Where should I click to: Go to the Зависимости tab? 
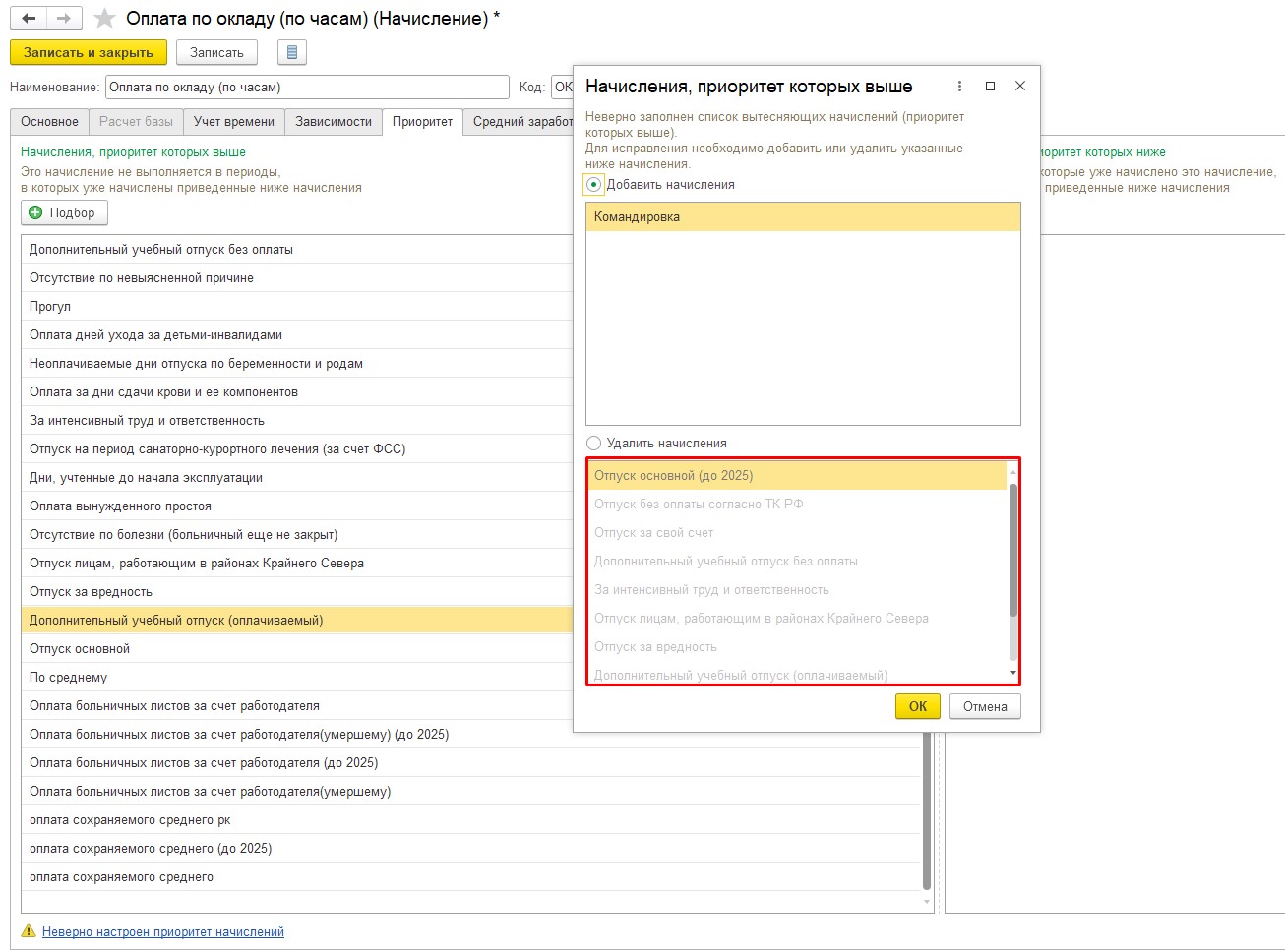(x=334, y=122)
